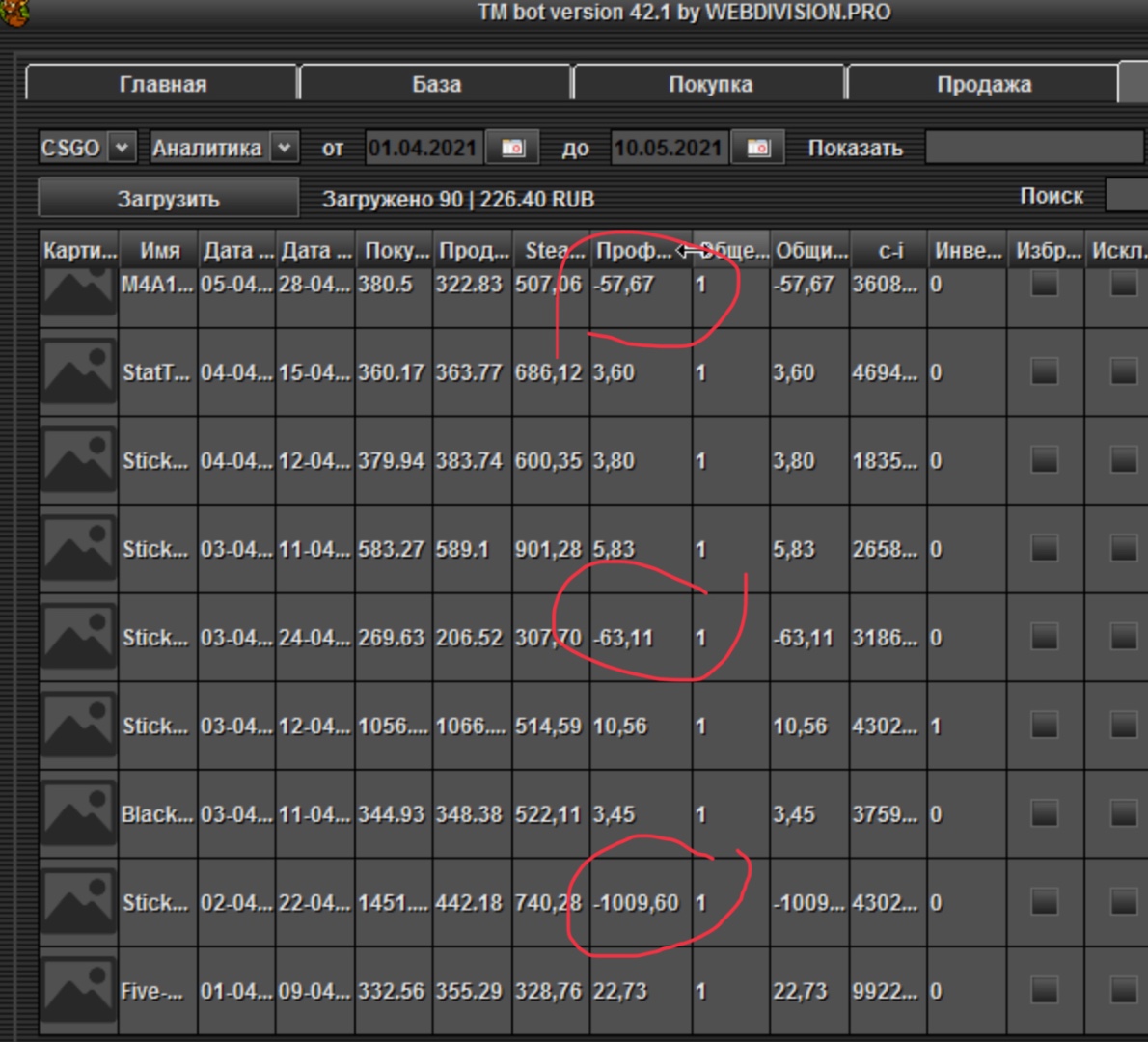This screenshot has height=1042, width=1148.
Task: Switch to the Покупка tab
Action: 710,84
